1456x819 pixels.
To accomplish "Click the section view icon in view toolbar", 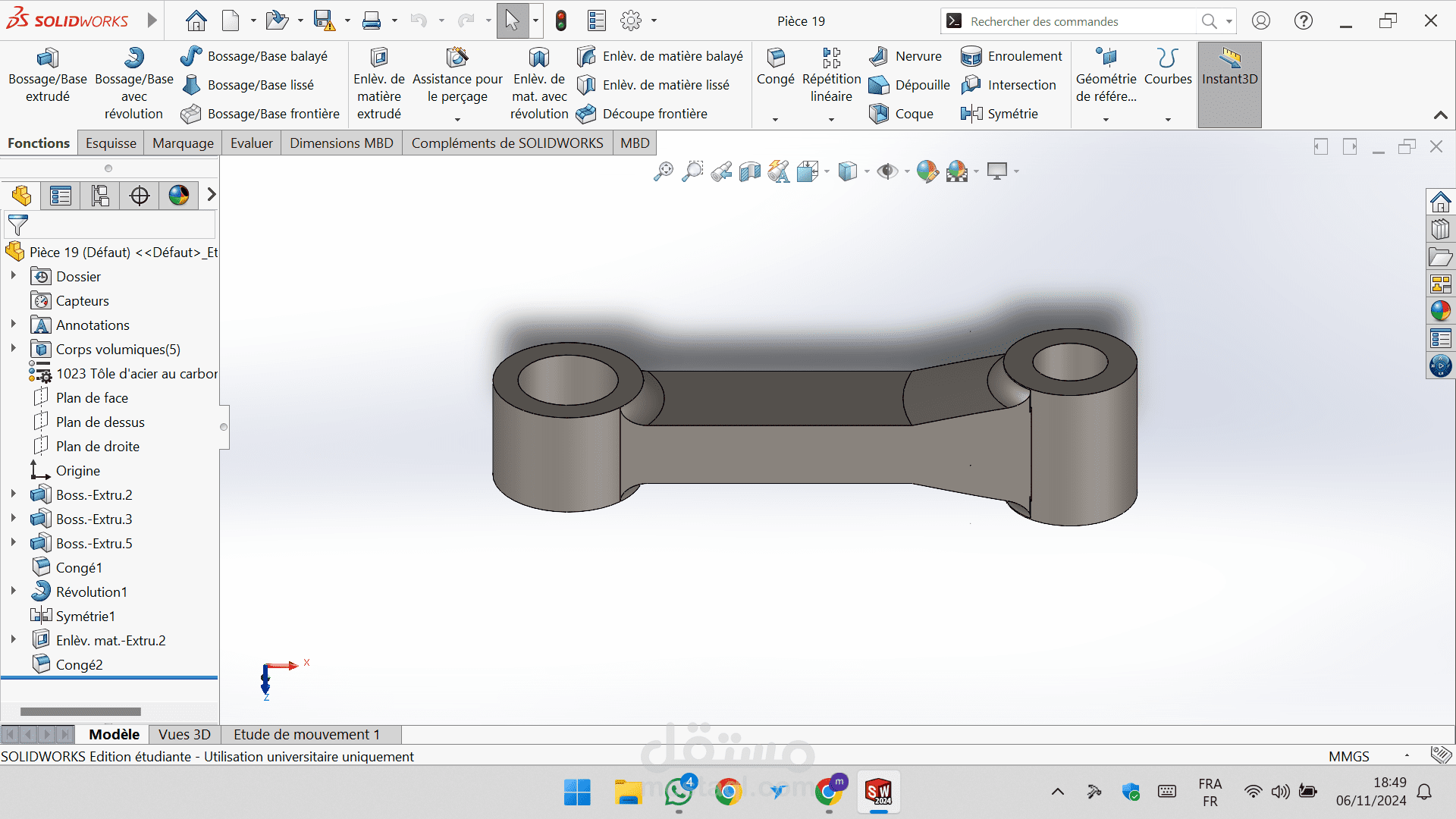I will coord(750,172).
